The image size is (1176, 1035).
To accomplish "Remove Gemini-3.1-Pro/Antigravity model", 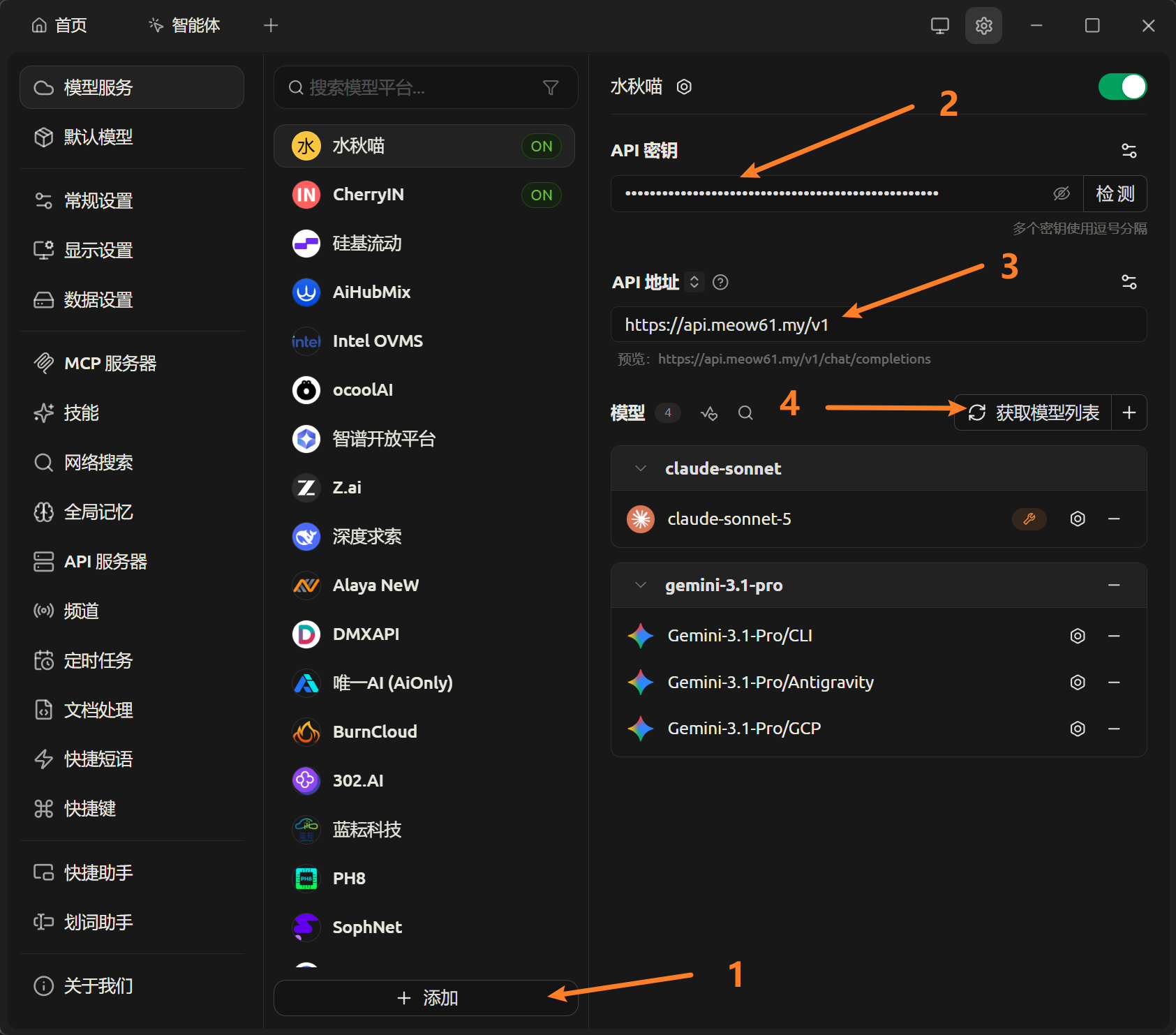I will (1114, 682).
